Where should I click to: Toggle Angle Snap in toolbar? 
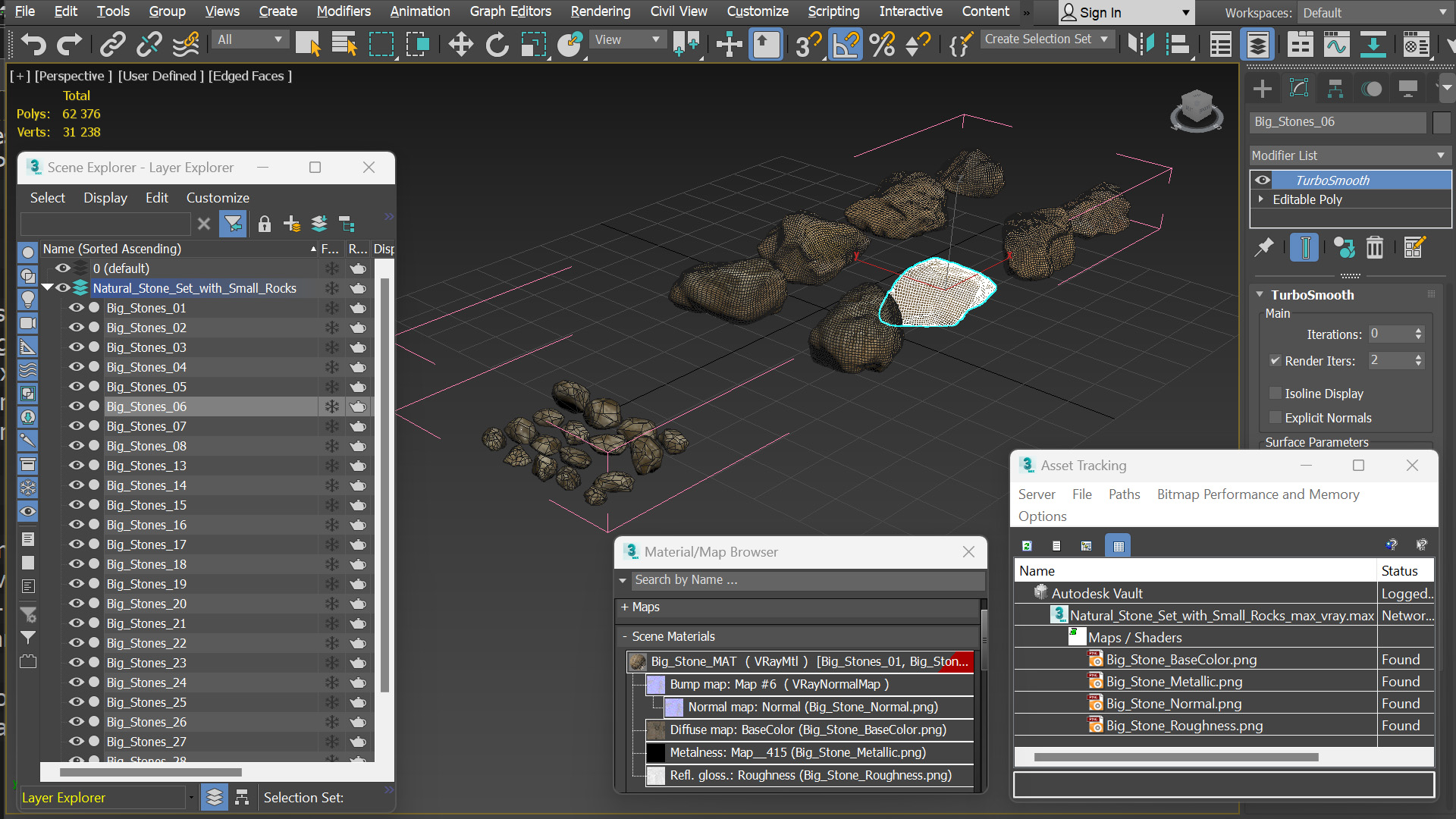(x=845, y=44)
